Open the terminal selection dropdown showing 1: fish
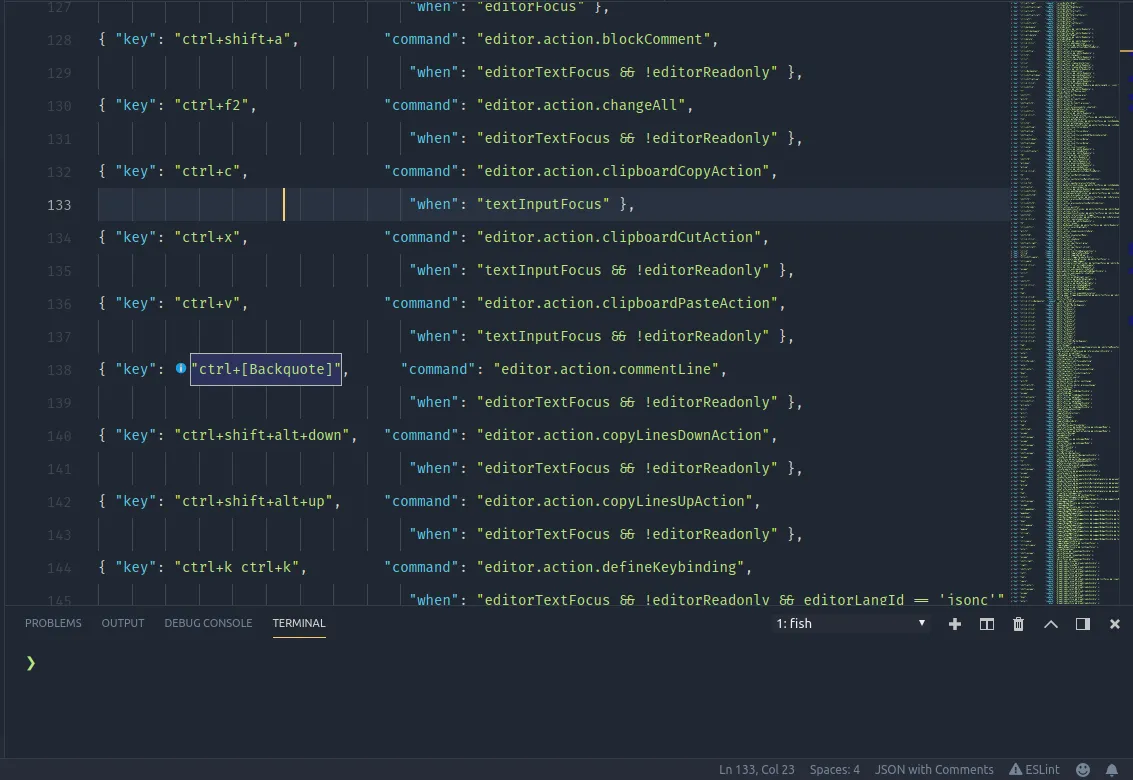 coord(850,623)
